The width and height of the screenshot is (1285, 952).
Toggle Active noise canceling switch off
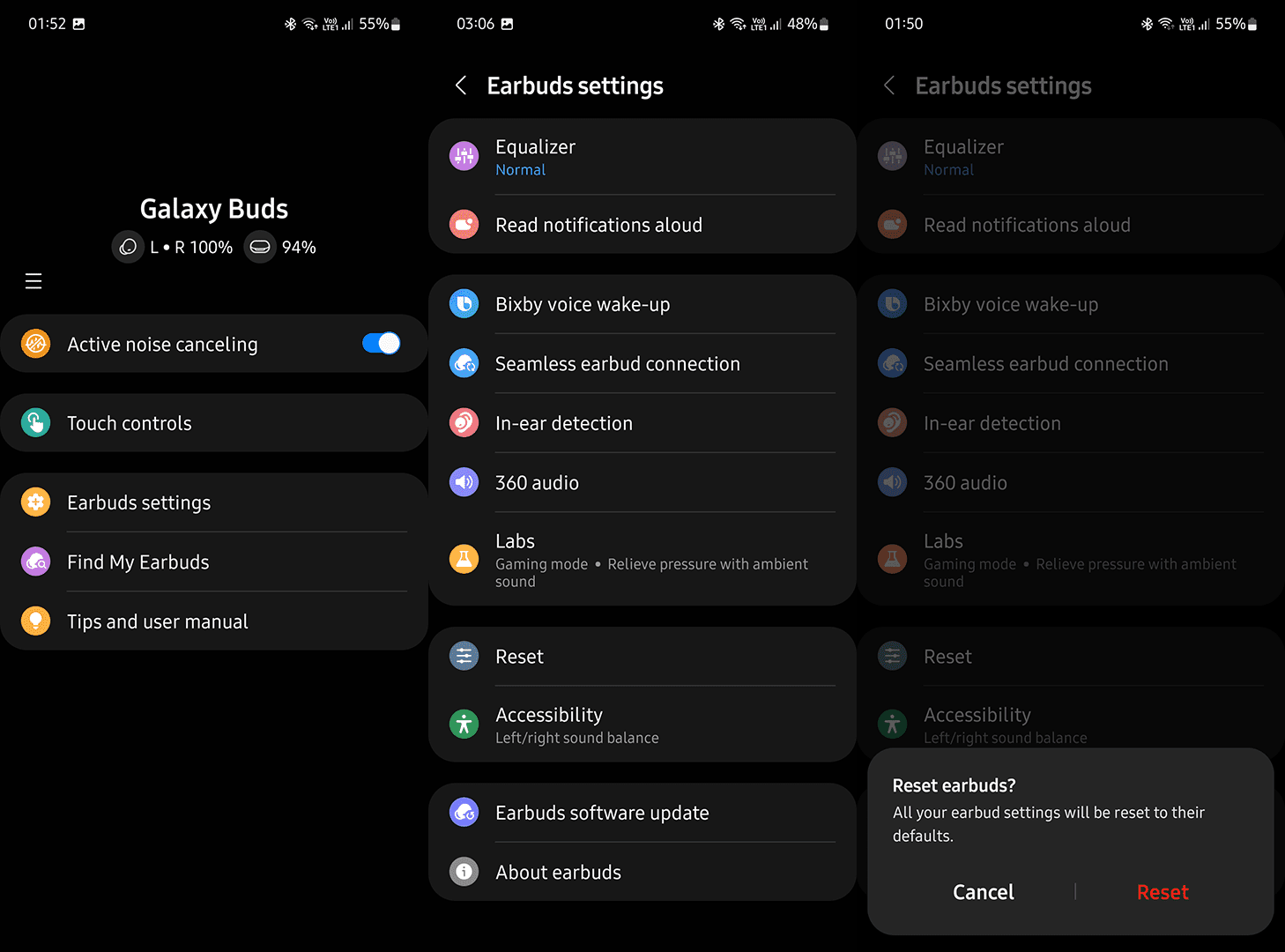tap(381, 344)
